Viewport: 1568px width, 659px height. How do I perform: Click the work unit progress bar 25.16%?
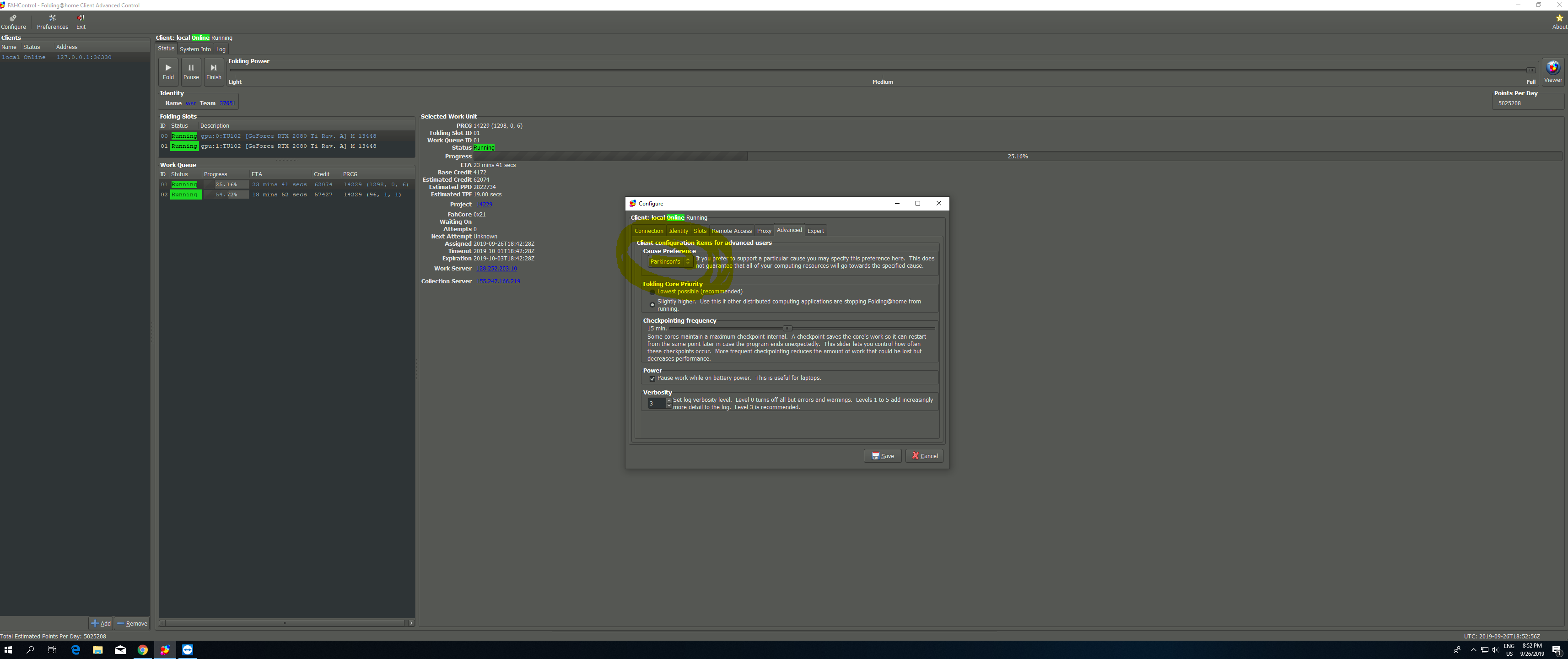[1017, 157]
